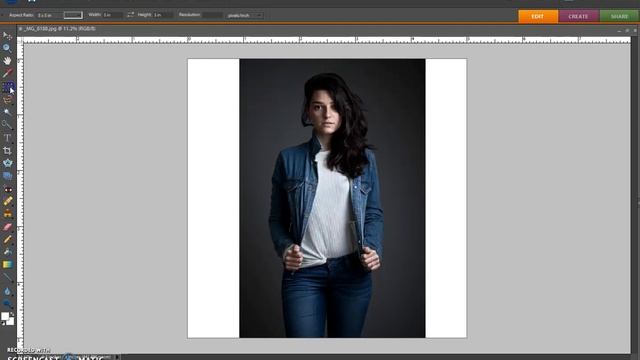The image size is (640, 360).
Task: Select the Spot Healing Brush bandage tool
Action: pyautogui.click(x=7, y=201)
